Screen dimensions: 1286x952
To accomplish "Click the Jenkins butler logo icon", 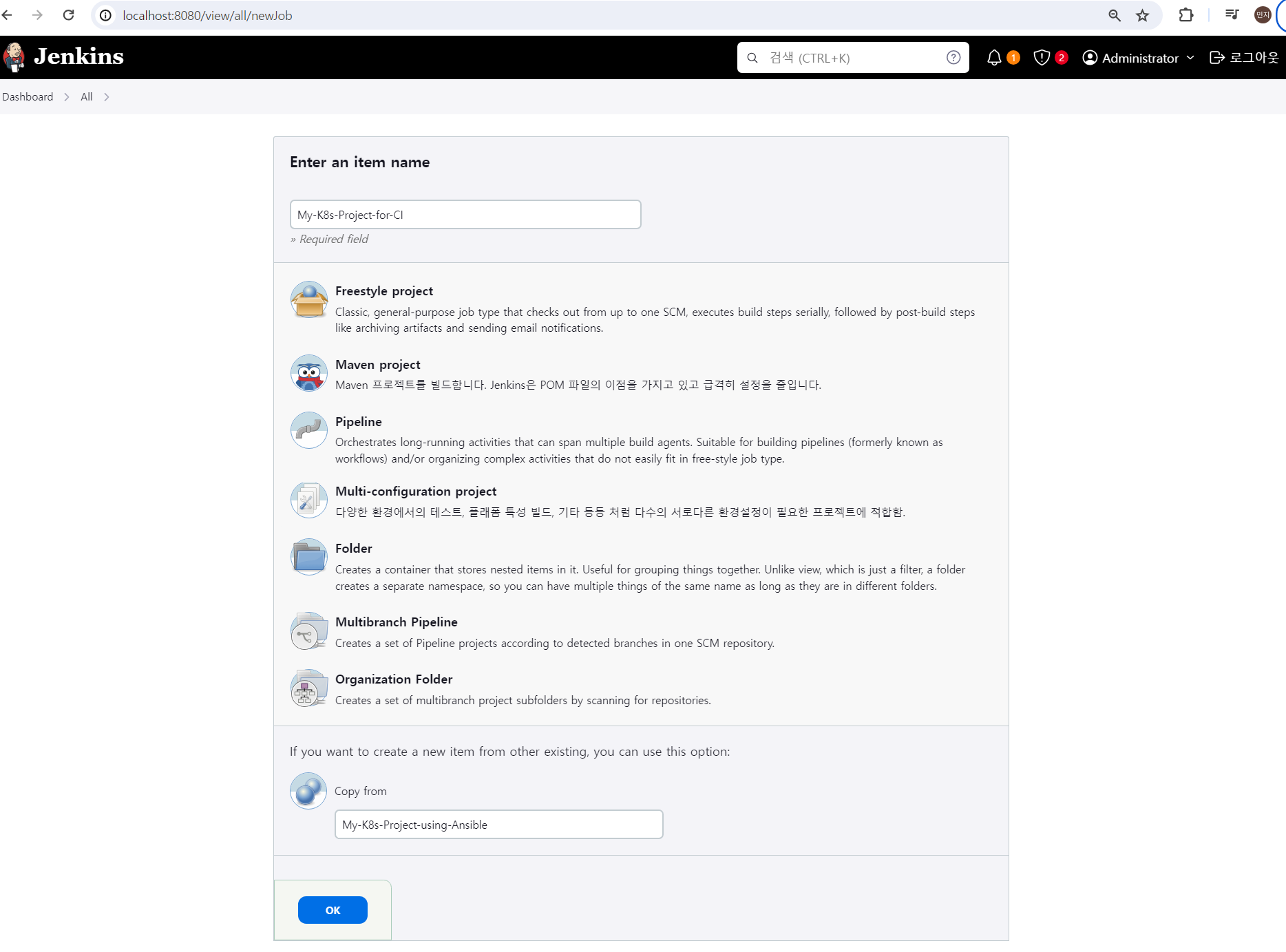I will pyautogui.click(x=14, y=57).
